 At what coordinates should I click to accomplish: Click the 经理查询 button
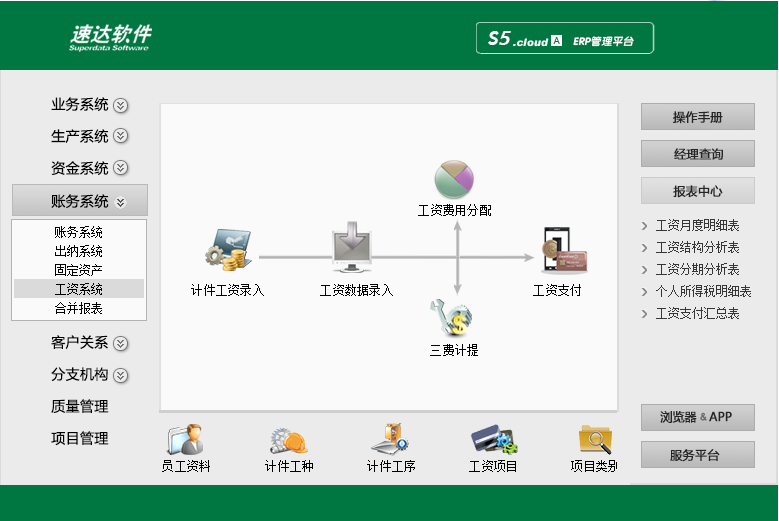pyautogui.click(x=698, y=154)
